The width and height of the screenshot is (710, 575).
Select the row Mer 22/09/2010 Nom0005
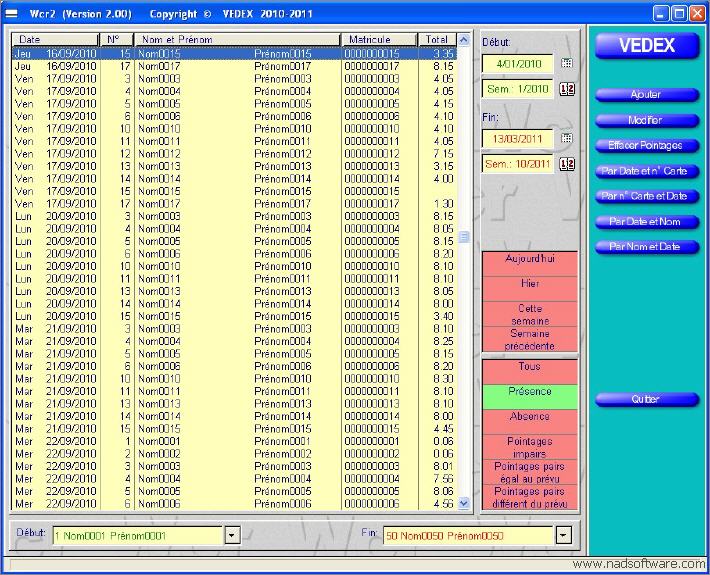pos(234,491)
